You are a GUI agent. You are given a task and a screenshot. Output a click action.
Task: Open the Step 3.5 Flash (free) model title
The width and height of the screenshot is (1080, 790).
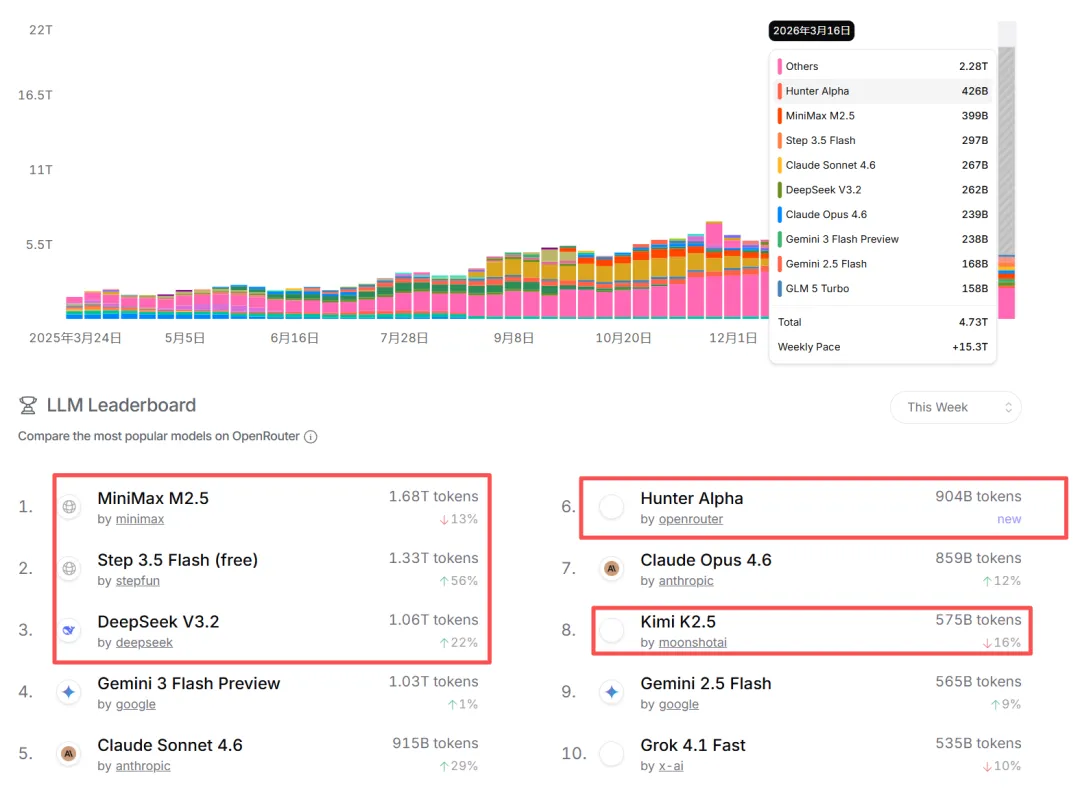(x=178, y=560)
